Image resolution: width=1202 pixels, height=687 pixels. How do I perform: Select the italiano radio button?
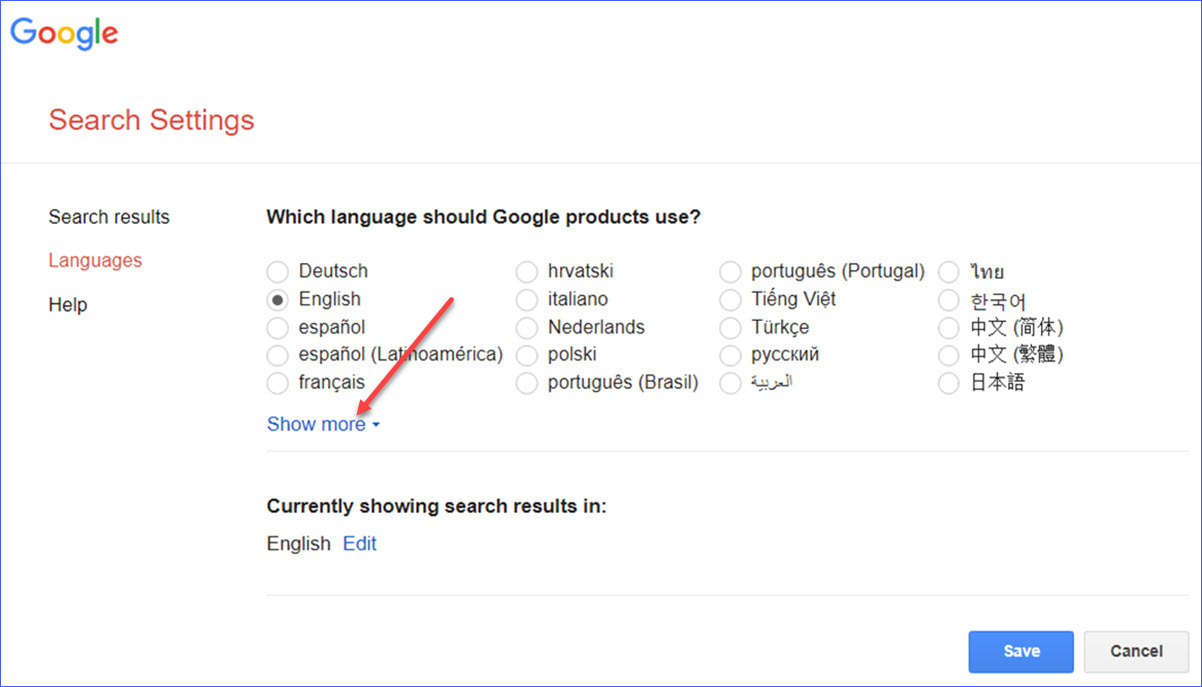pyautogui.click(x=526, y=299)
